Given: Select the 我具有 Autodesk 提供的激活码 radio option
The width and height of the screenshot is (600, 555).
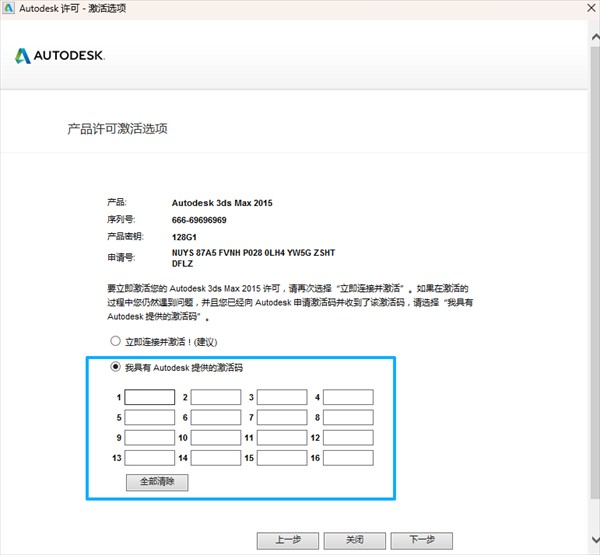Looking at the screenshot, I should click(x=116, y=367).
